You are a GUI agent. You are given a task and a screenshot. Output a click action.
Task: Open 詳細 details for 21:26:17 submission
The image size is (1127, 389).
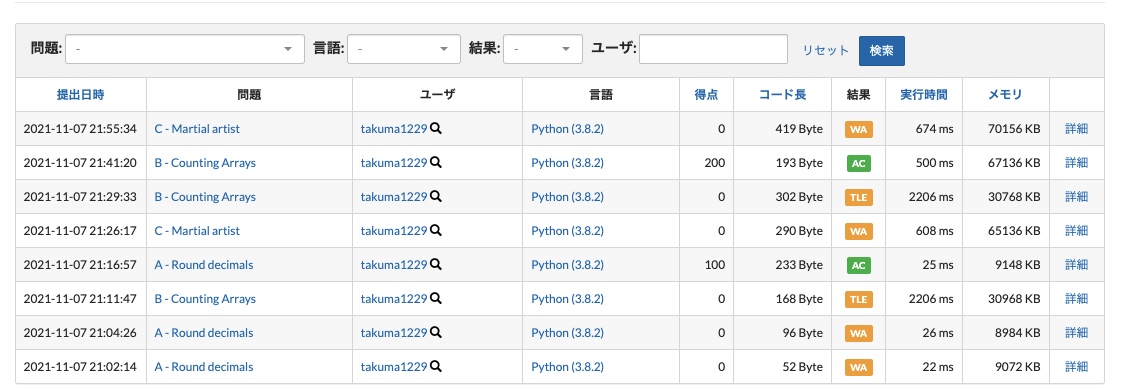click(1076, 231)
